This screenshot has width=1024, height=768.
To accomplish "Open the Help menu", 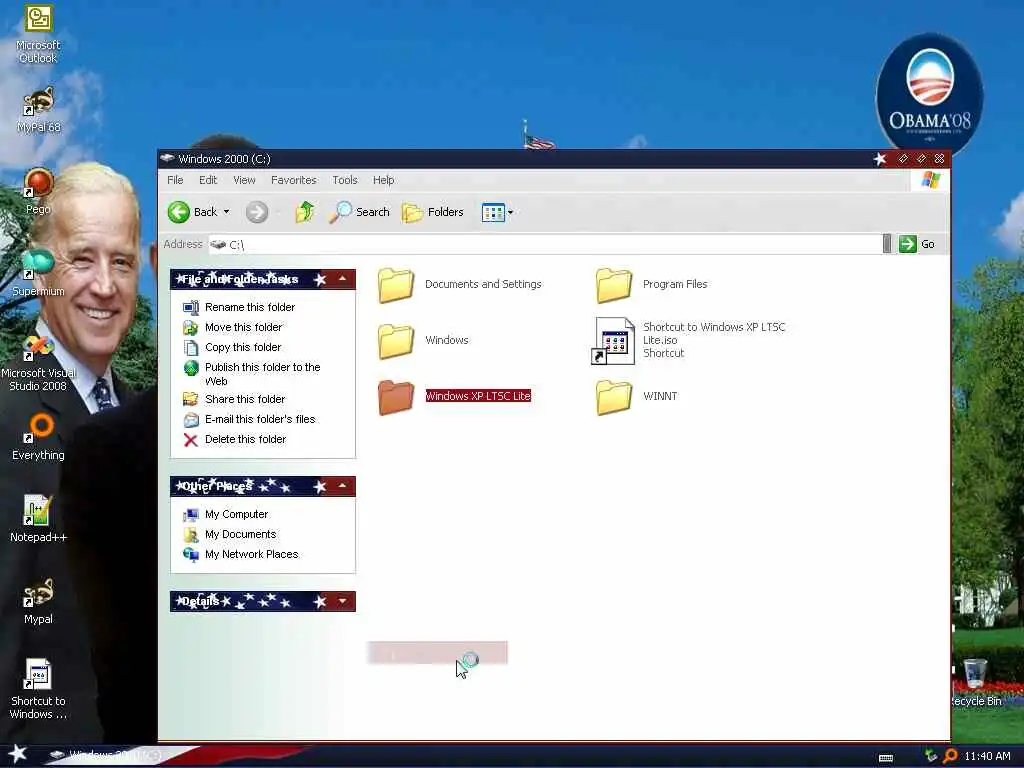I will (383, 180).
